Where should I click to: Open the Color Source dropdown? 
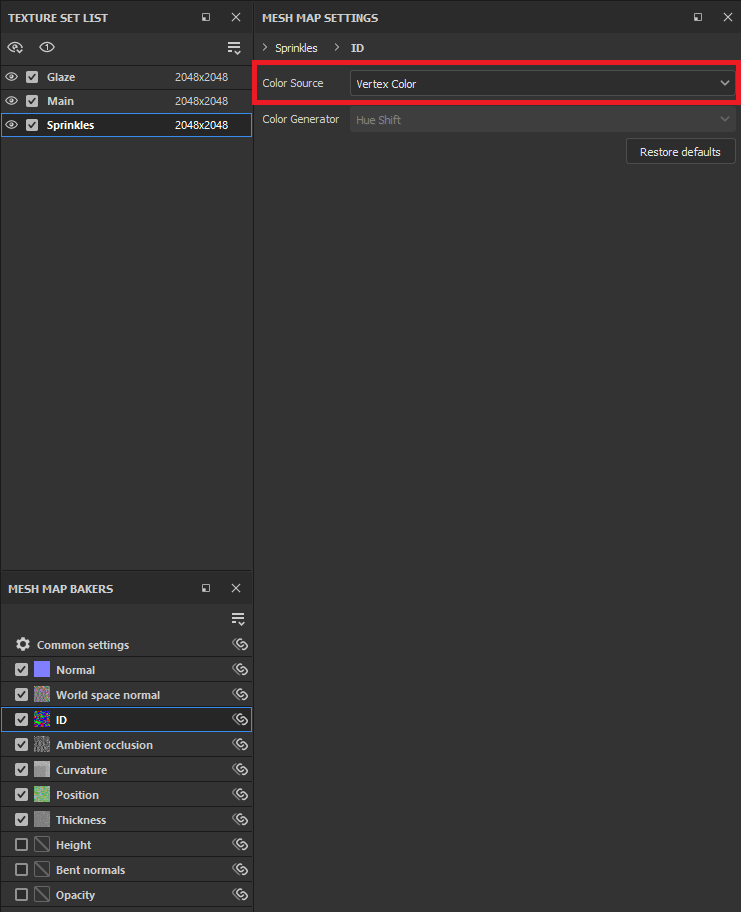pos(542,84)
